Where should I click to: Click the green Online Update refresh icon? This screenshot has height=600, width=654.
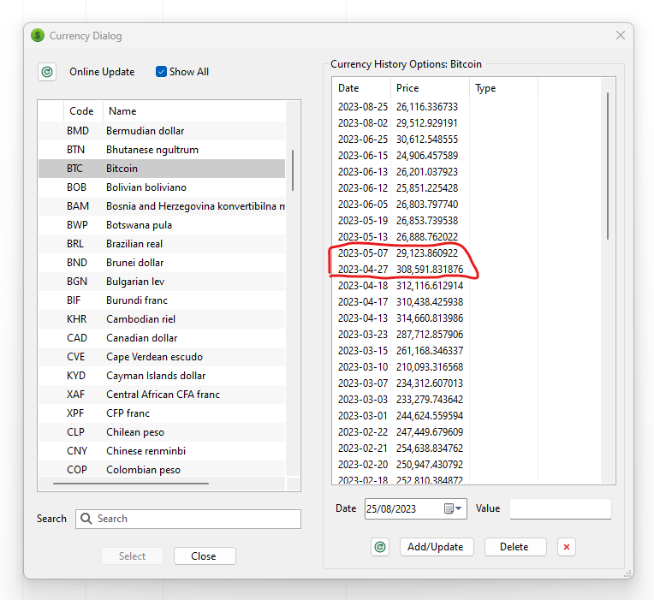47,72
